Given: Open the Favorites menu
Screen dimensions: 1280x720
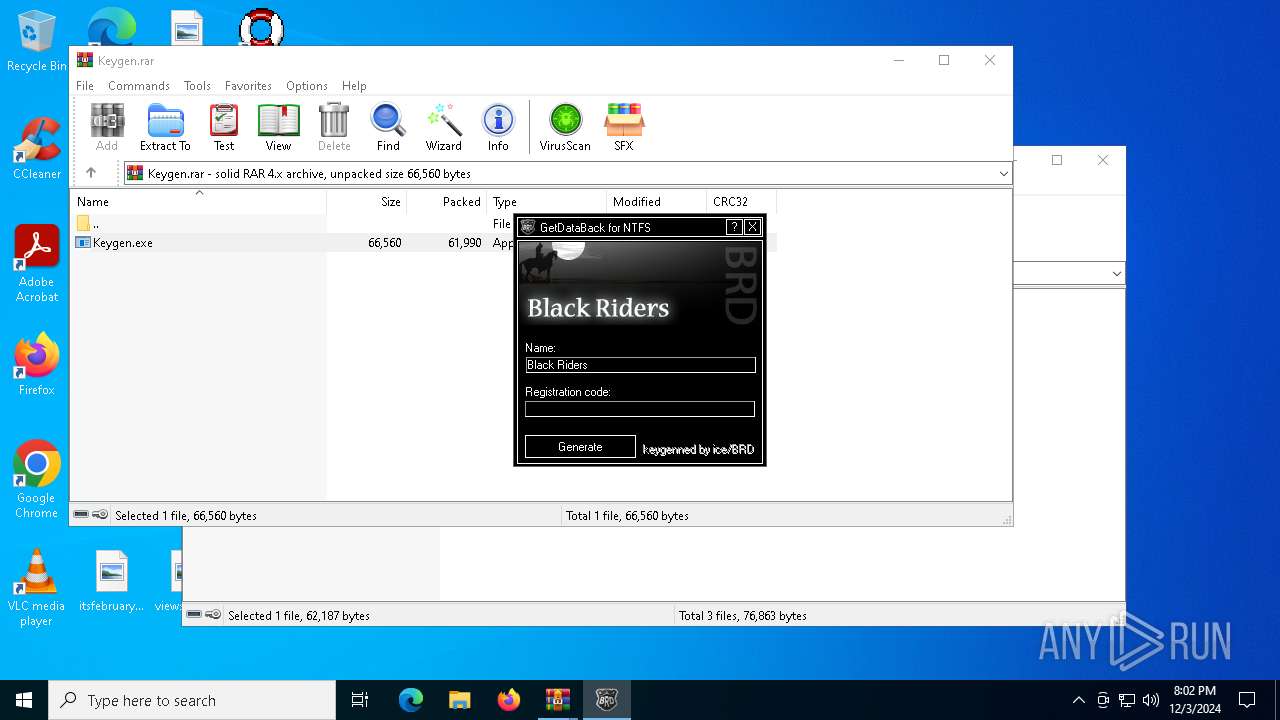Looking at the screenshot, I should [x=248, y=86].
